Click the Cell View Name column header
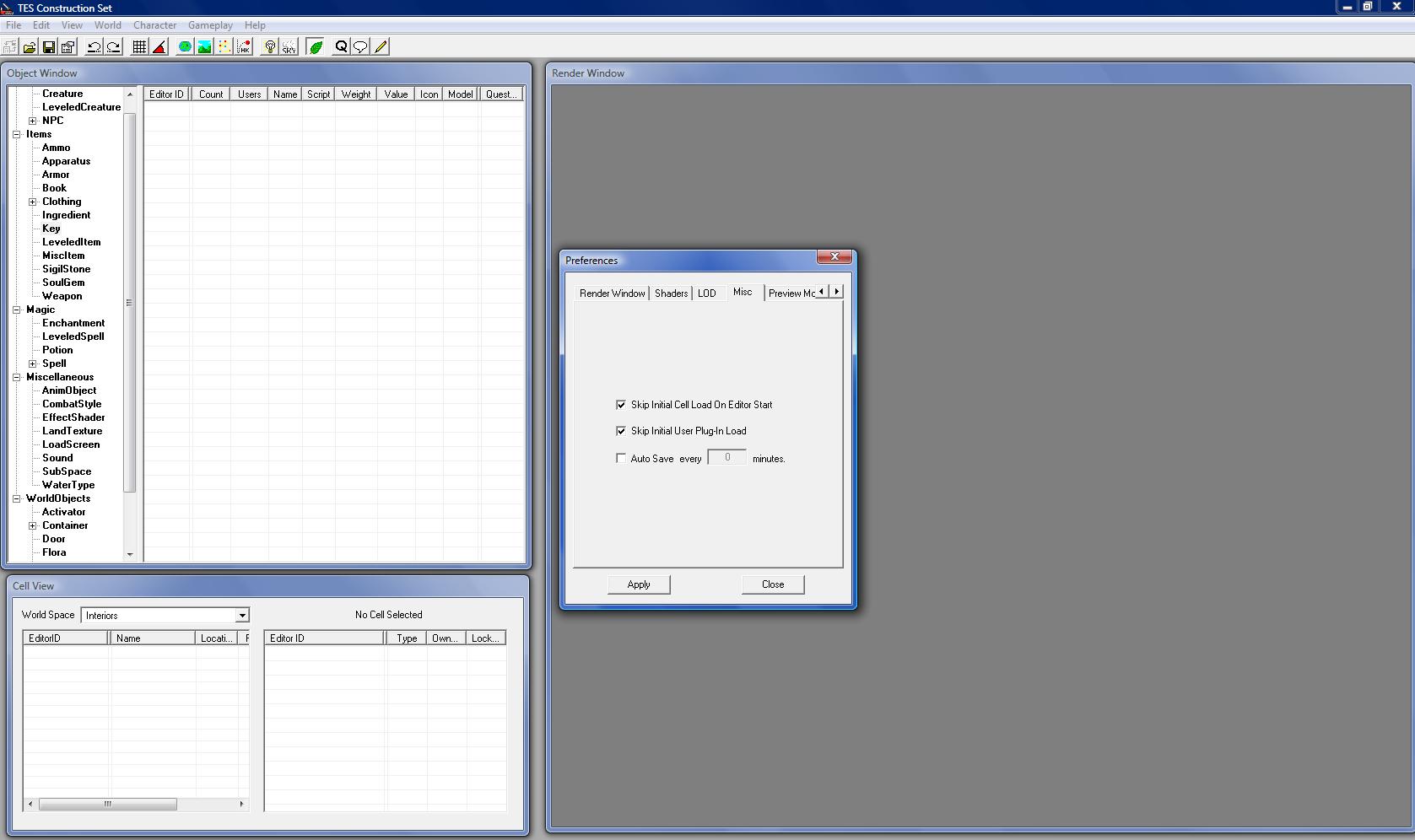This screenshot has height=840, width=1415. (x=153, y=638)
